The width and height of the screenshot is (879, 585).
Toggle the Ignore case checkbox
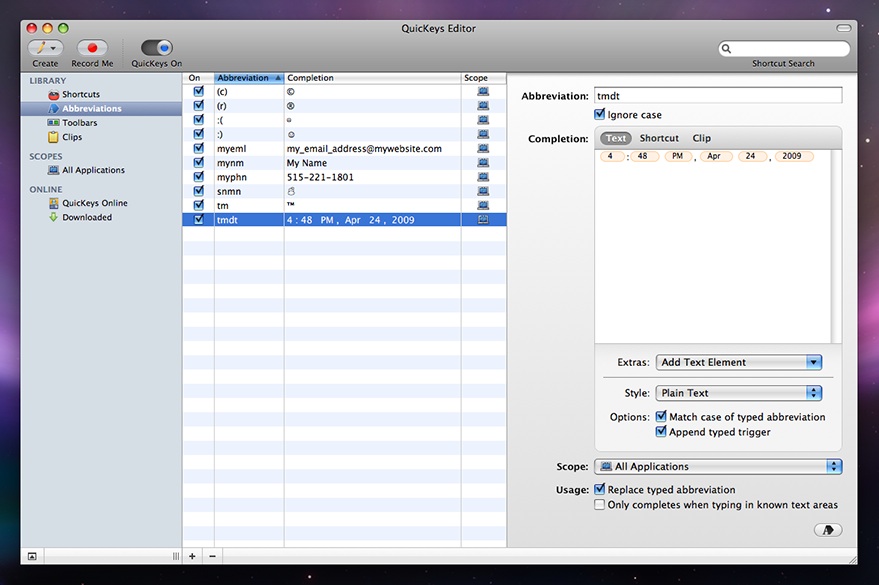[599, 114]
